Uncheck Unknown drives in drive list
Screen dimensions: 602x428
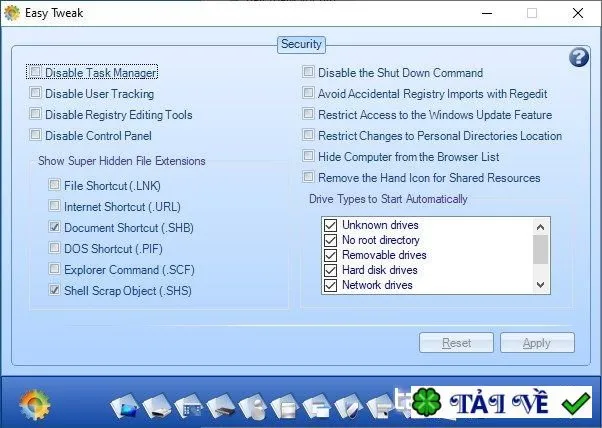point(331,225)
